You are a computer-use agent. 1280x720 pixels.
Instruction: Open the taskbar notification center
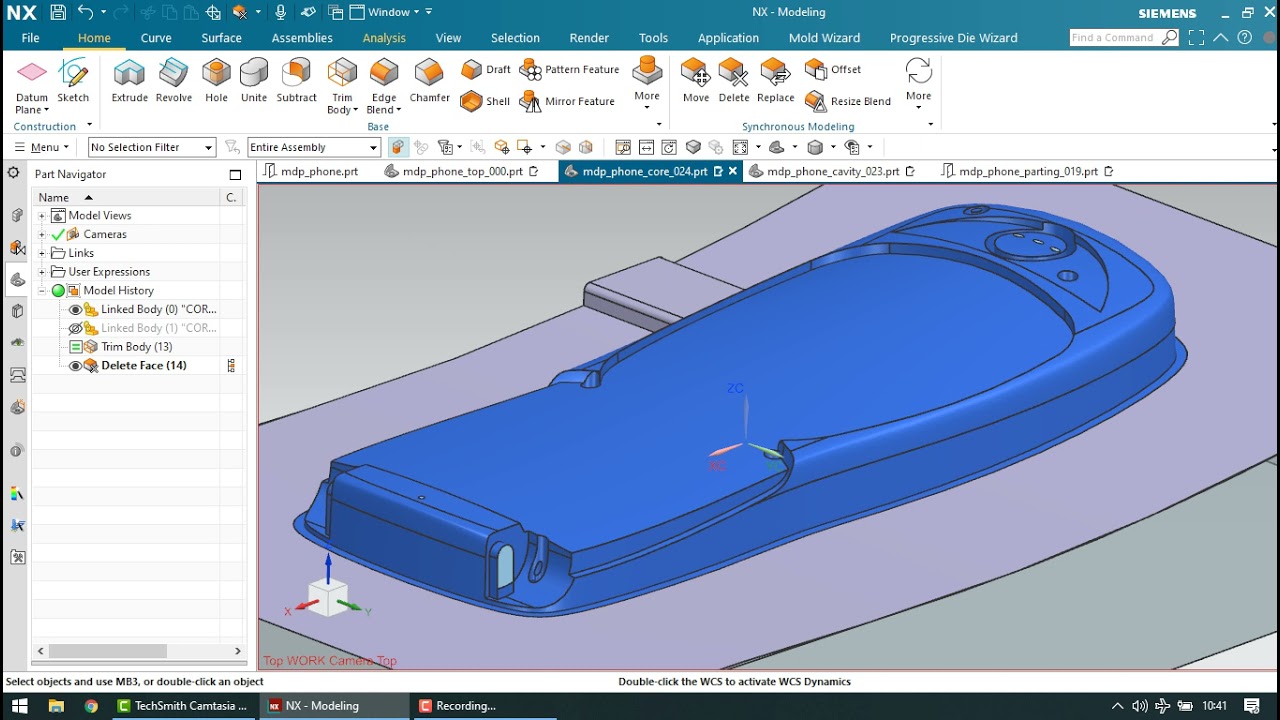1252,706
